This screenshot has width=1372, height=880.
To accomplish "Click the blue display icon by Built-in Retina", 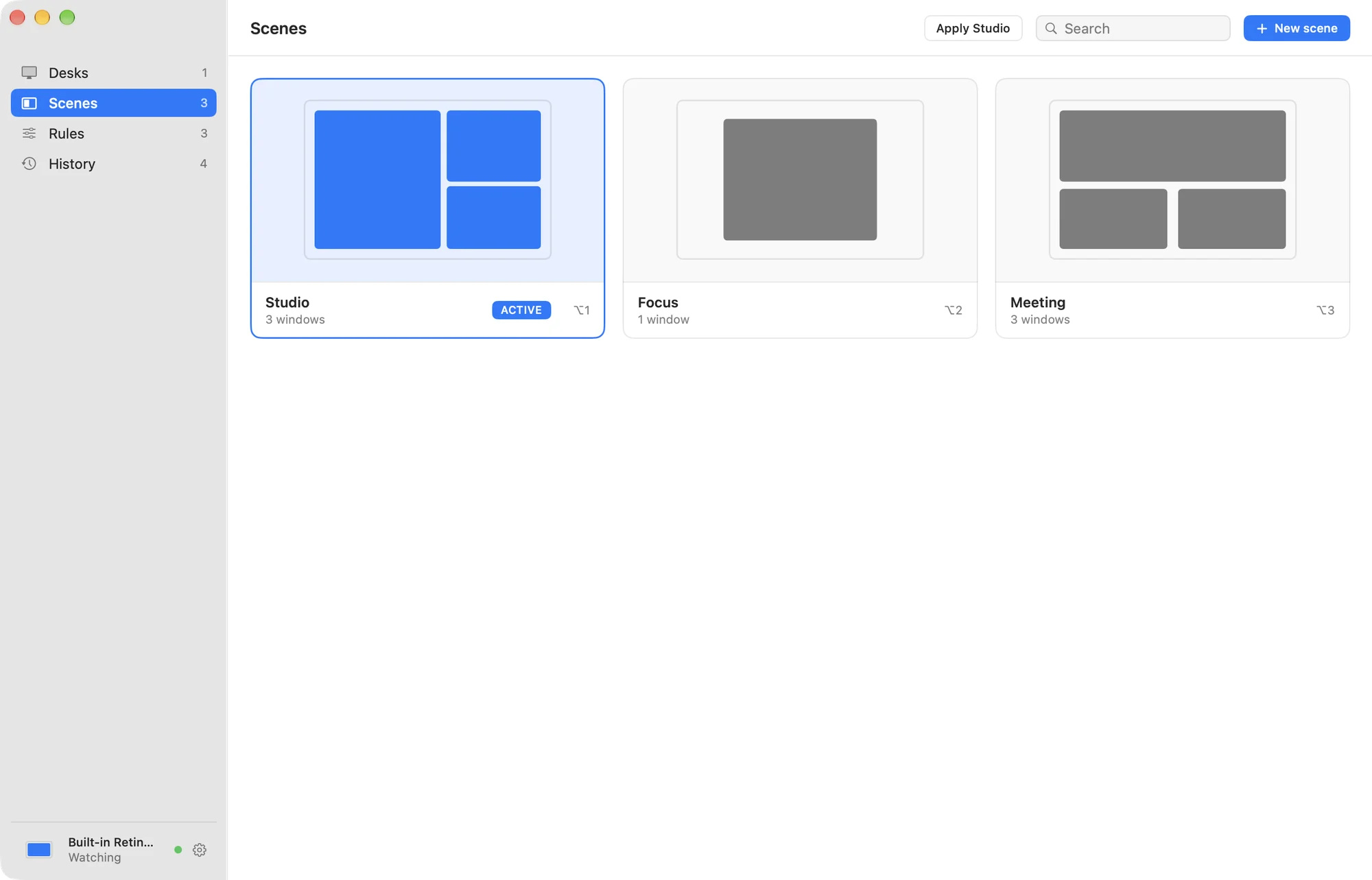I will [39, 850].
